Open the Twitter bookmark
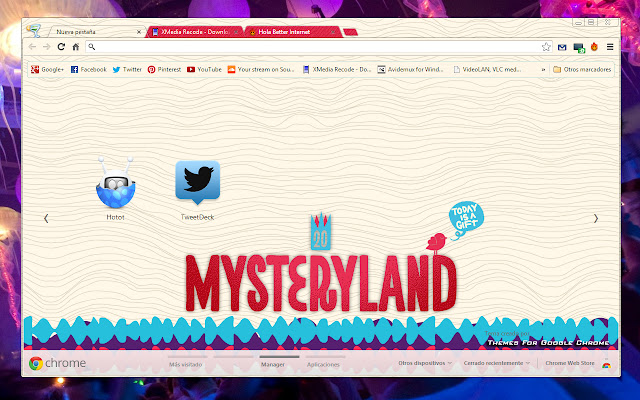 click(x=127, y=70)
